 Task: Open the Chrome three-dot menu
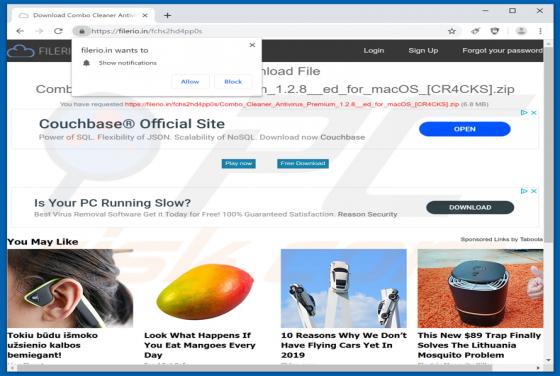click(x=540, y=31)
